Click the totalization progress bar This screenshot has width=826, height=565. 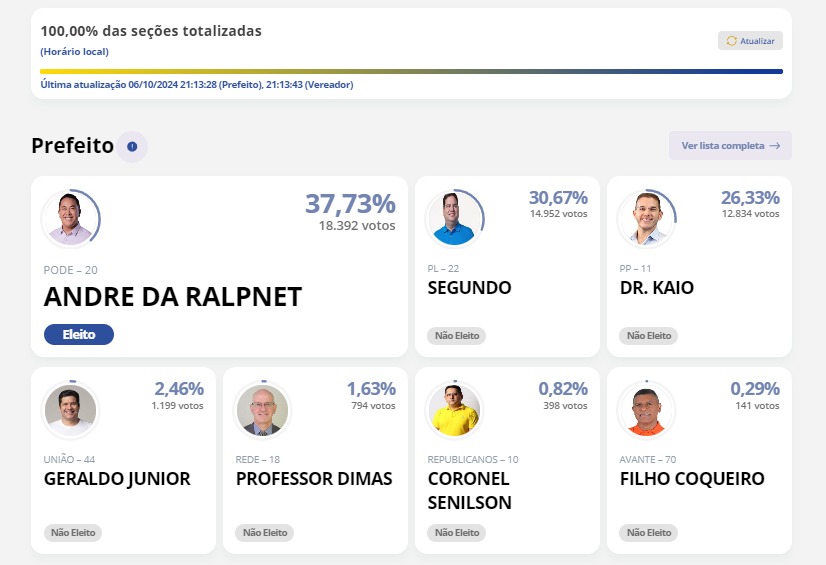[x=411, y=71]
